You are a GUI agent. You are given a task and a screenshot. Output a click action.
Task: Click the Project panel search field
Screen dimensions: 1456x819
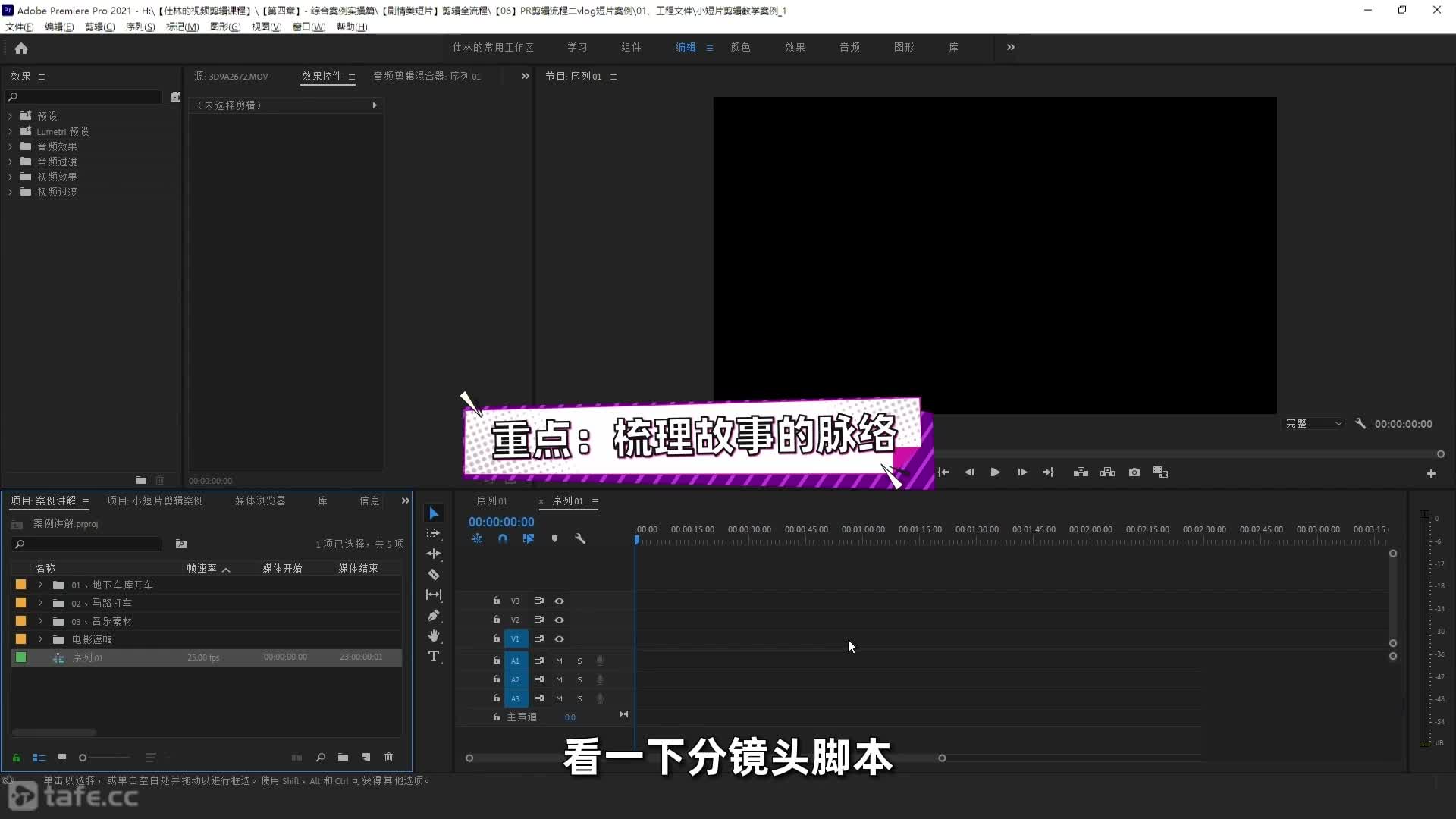86,544
